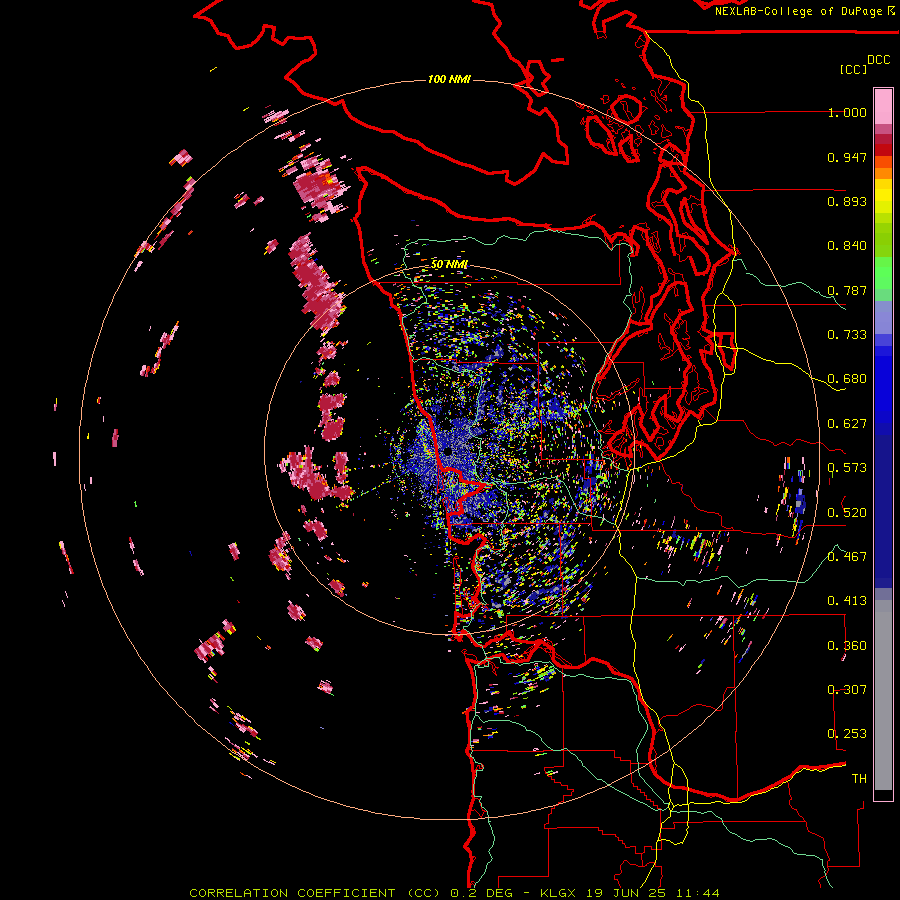900x900 pixels.
Task: Click the 50 NMI range ring label
Action: [x=449, y=264]
